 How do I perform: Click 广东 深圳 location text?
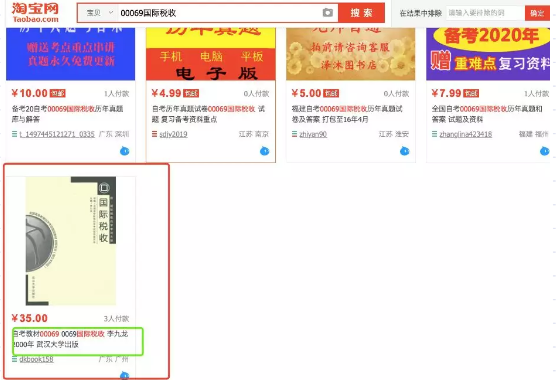[114, 134]
